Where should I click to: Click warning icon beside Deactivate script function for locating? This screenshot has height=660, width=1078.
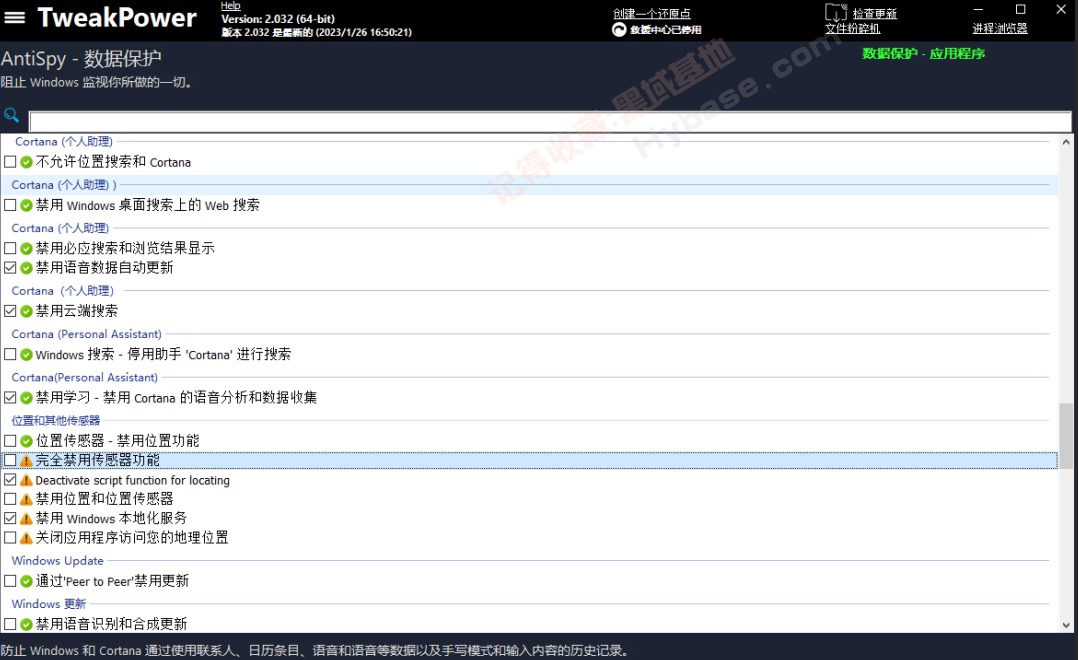click(x=26, y=480)
